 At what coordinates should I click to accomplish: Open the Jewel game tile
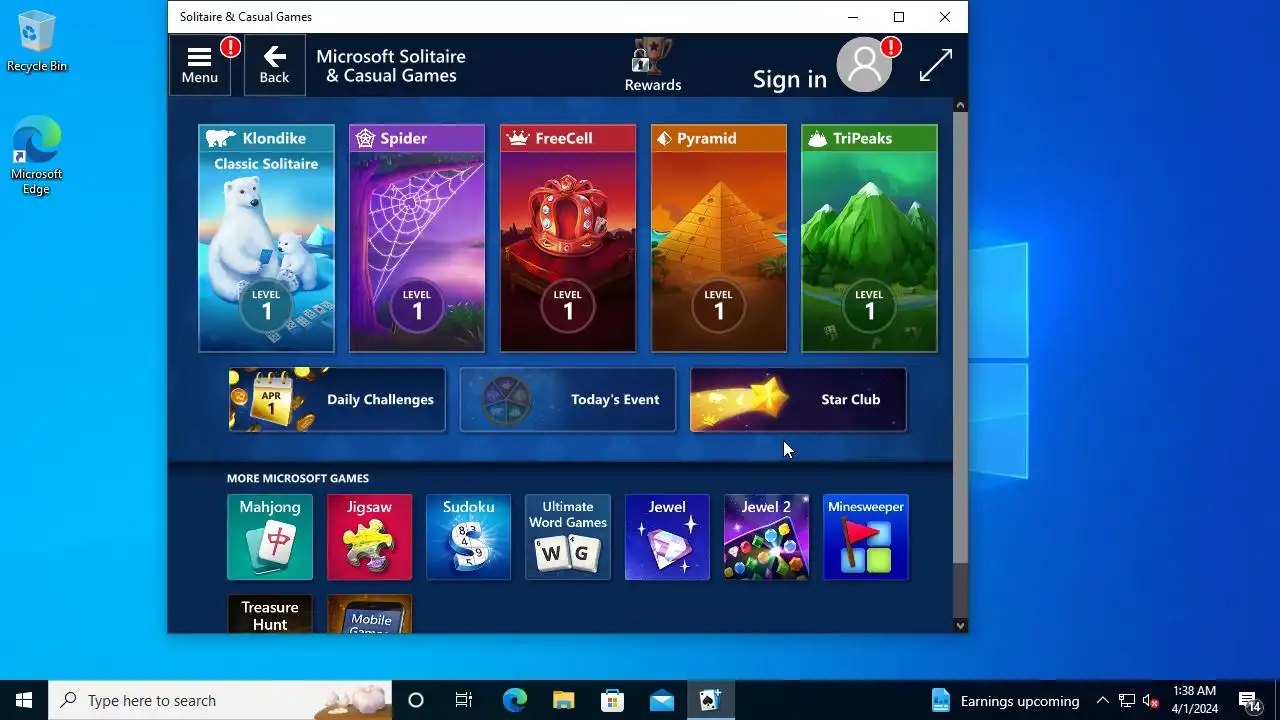667,537
